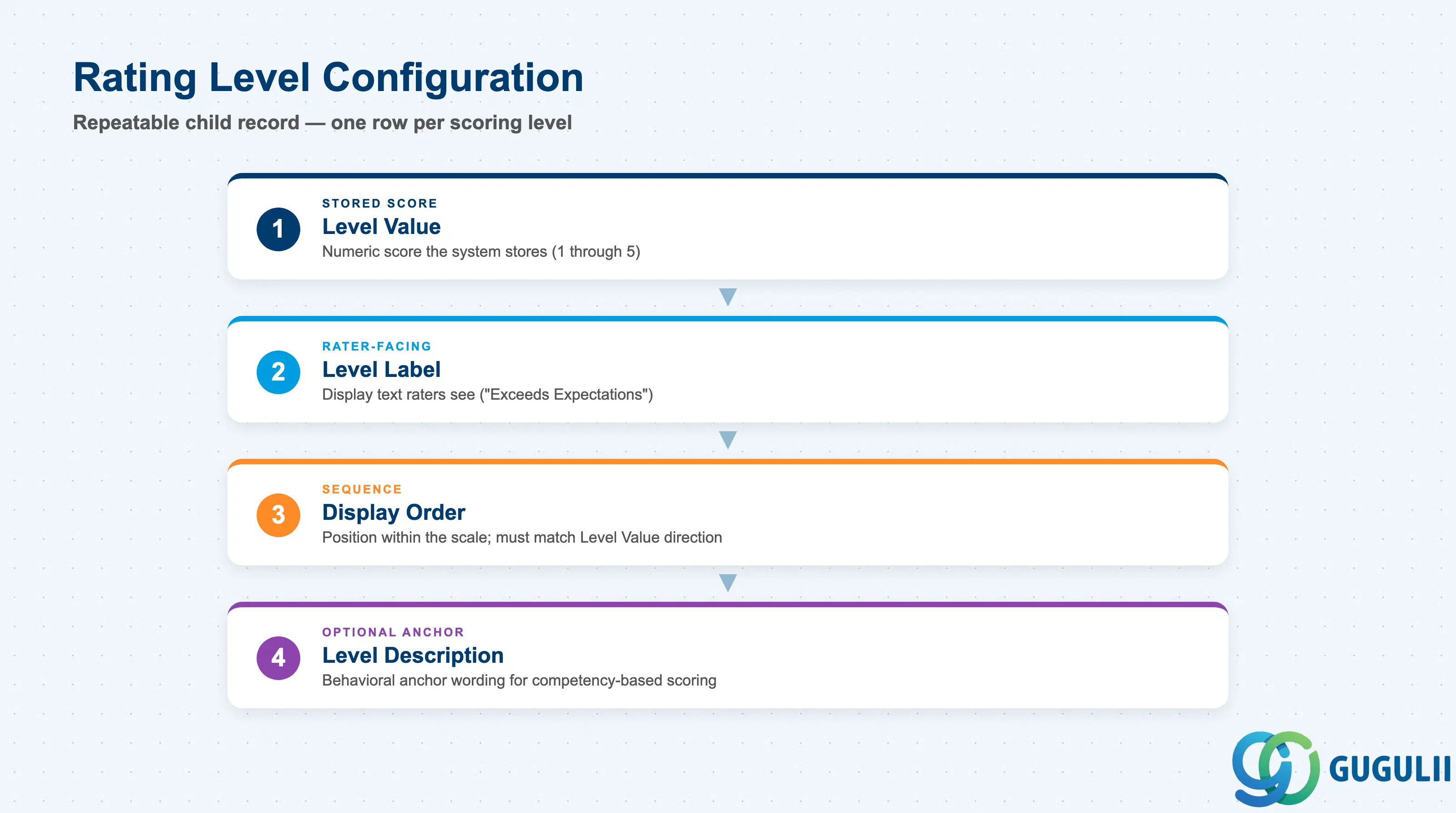The width and height of the screenshot is (1456, 813).
Task: Click the Gugulii swirl logo icon
Action: pyautogui.click(x=1276, y=768)
